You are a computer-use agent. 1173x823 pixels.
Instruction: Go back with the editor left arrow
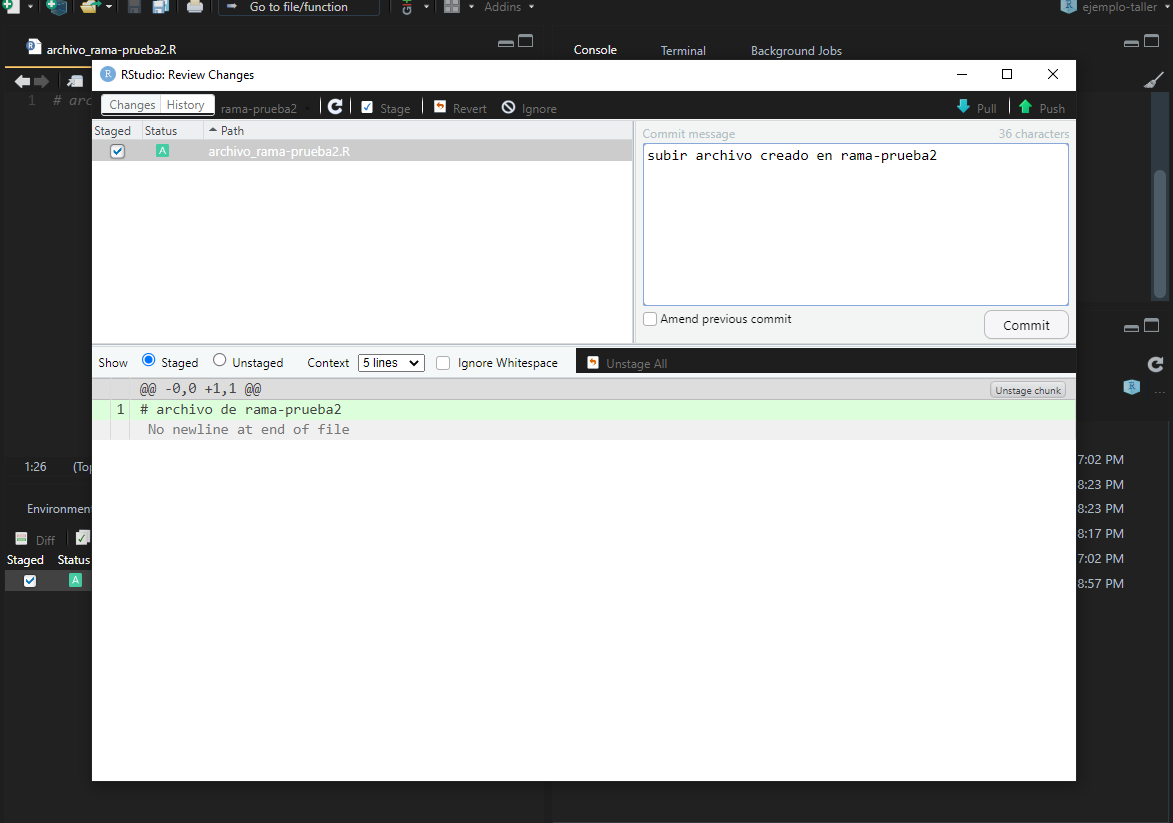click(22, 81)
